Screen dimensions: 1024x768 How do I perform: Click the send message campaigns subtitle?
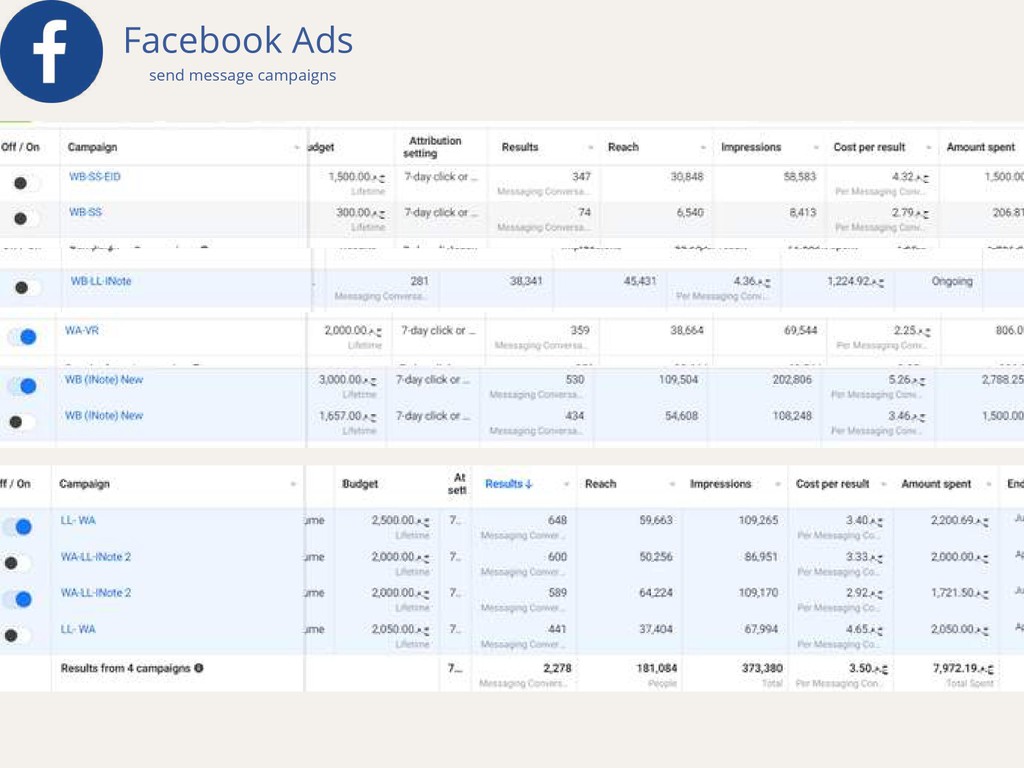(242, 75)
